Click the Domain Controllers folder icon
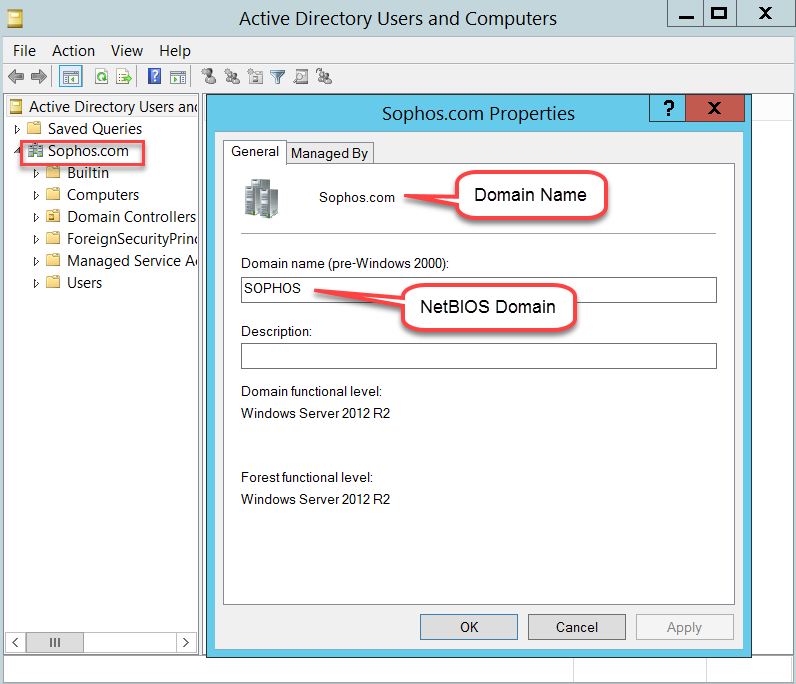796x684 pixels. pos(53,216)
